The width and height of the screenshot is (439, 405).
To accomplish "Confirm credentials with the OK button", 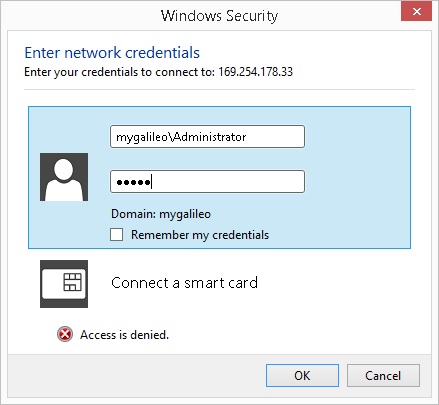I will click(x=302, y=376).
